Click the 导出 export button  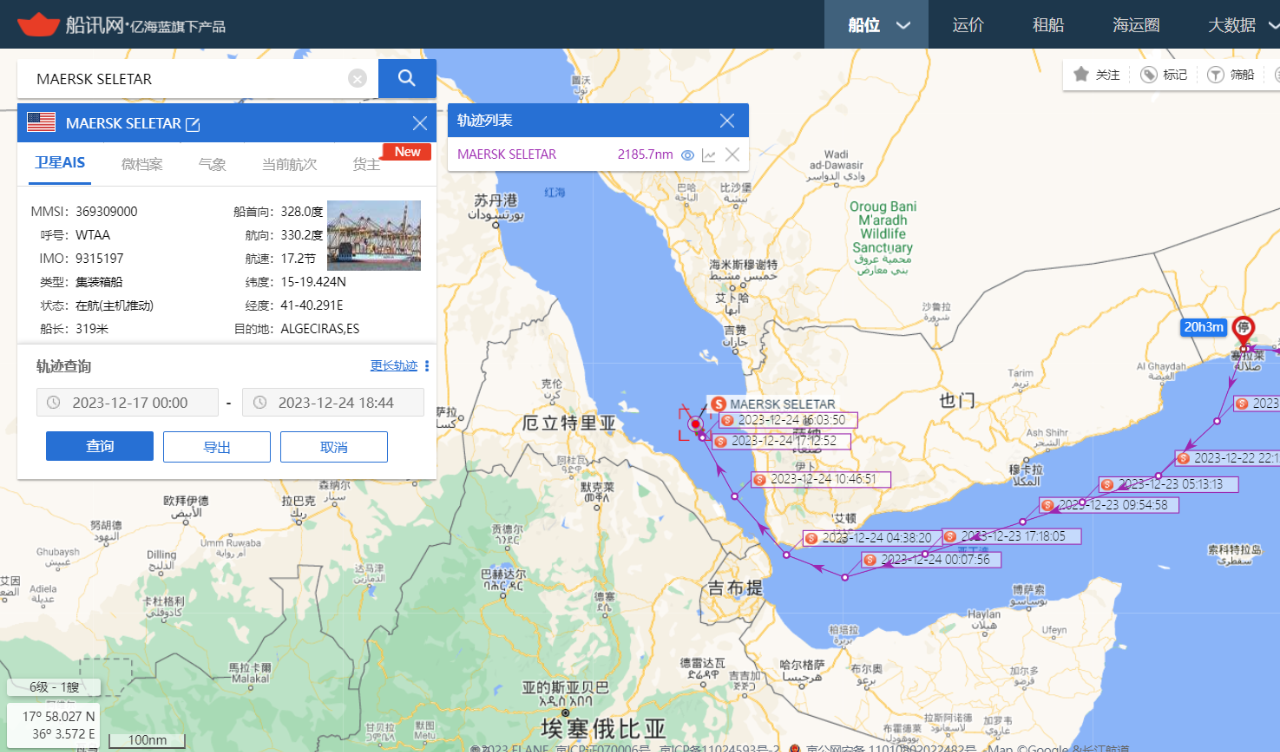(x=217, y=447)
